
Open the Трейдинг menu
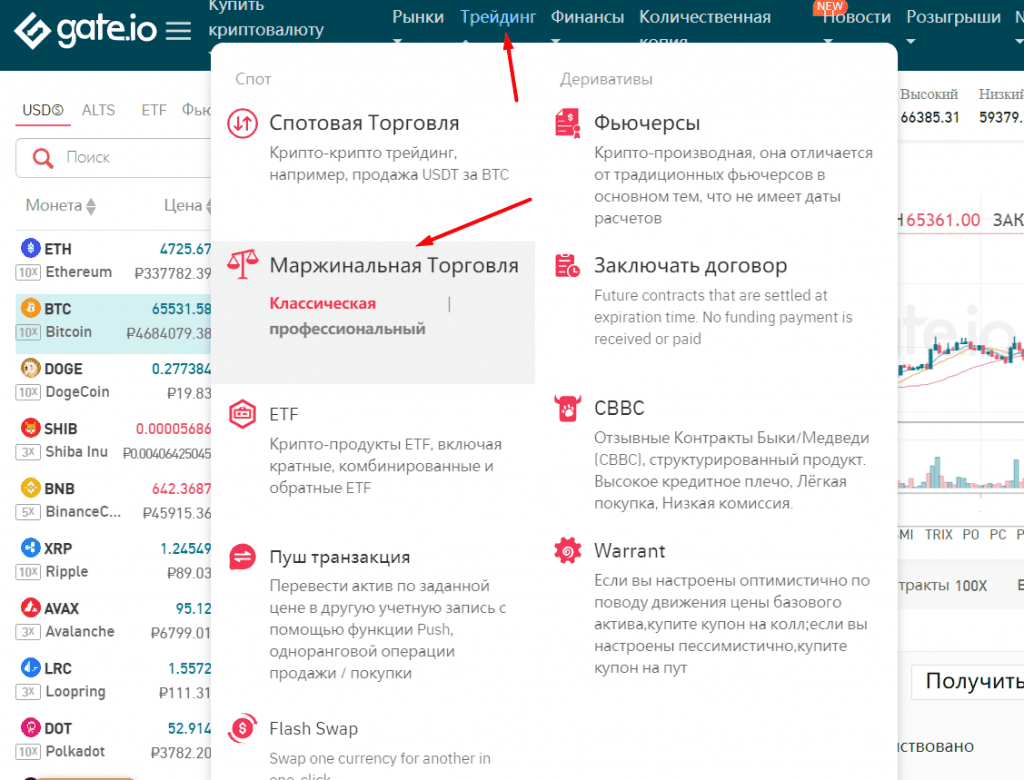pos(498,18)
